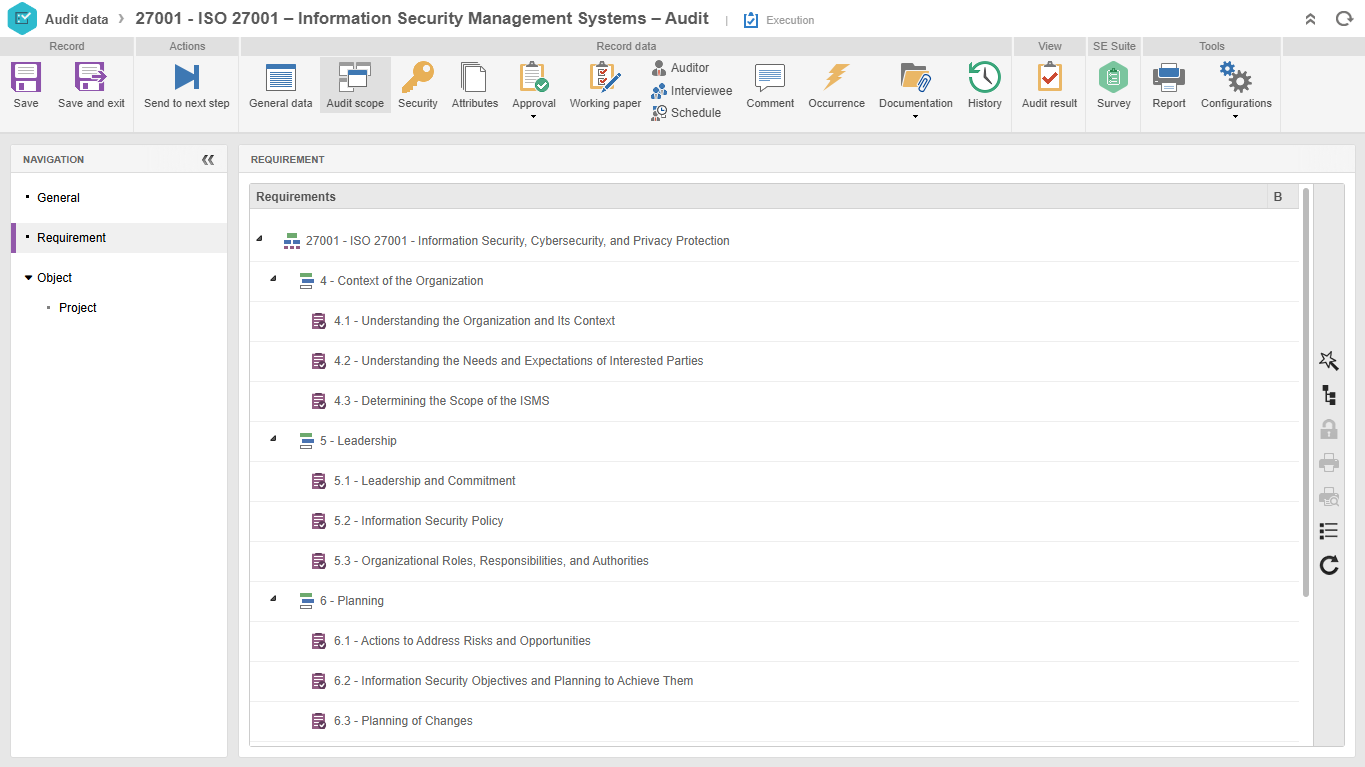Image resolution: width=1365 pixels, height=767 pixels.
Task: Open the Approval dropdown arrow
Action: tap(534, 117)
